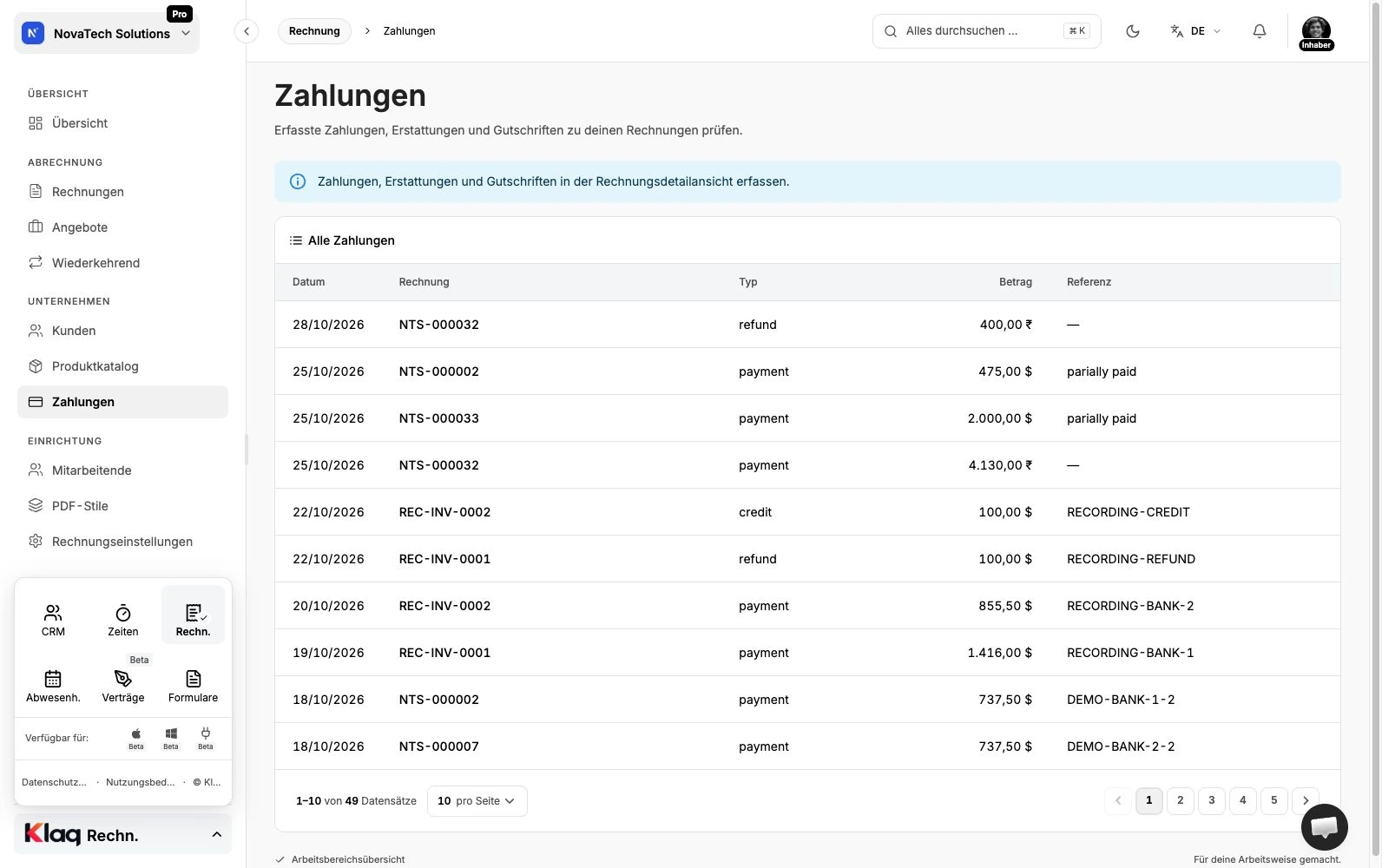Click reference DEMO-BANK-1-2
This screenshot has height=868, width=1382.
coord(1121,700)
